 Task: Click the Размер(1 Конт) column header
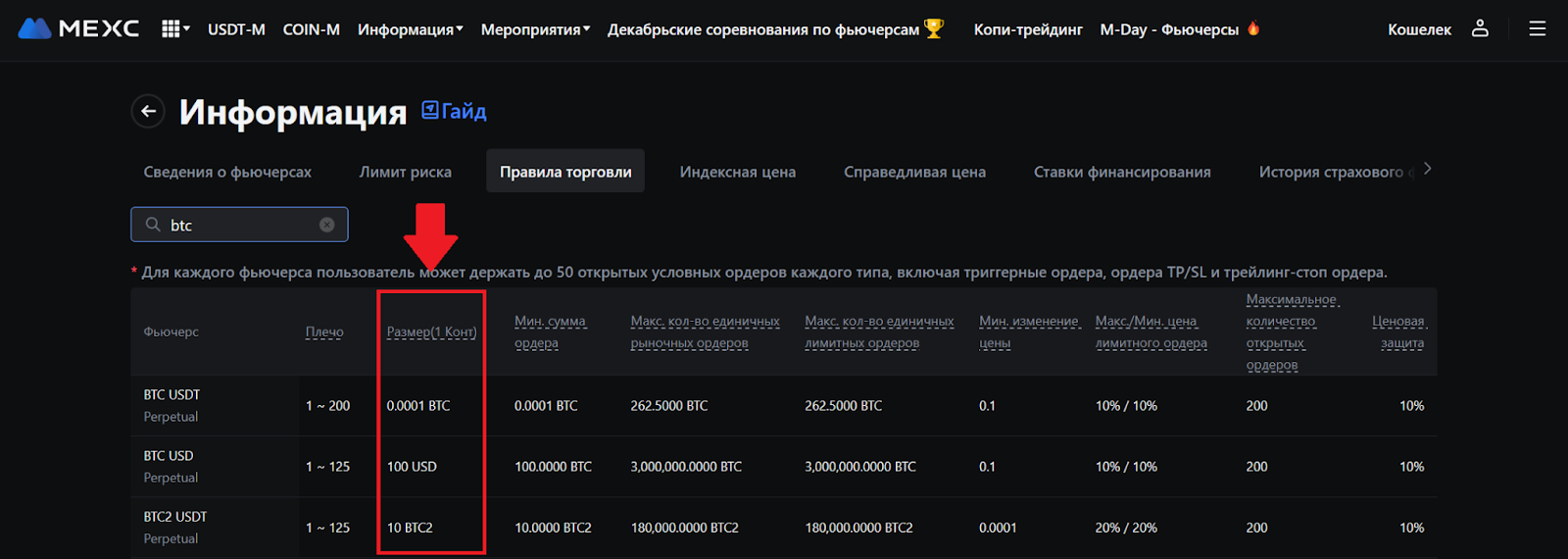pyautogui.click(x=431, y=331)
